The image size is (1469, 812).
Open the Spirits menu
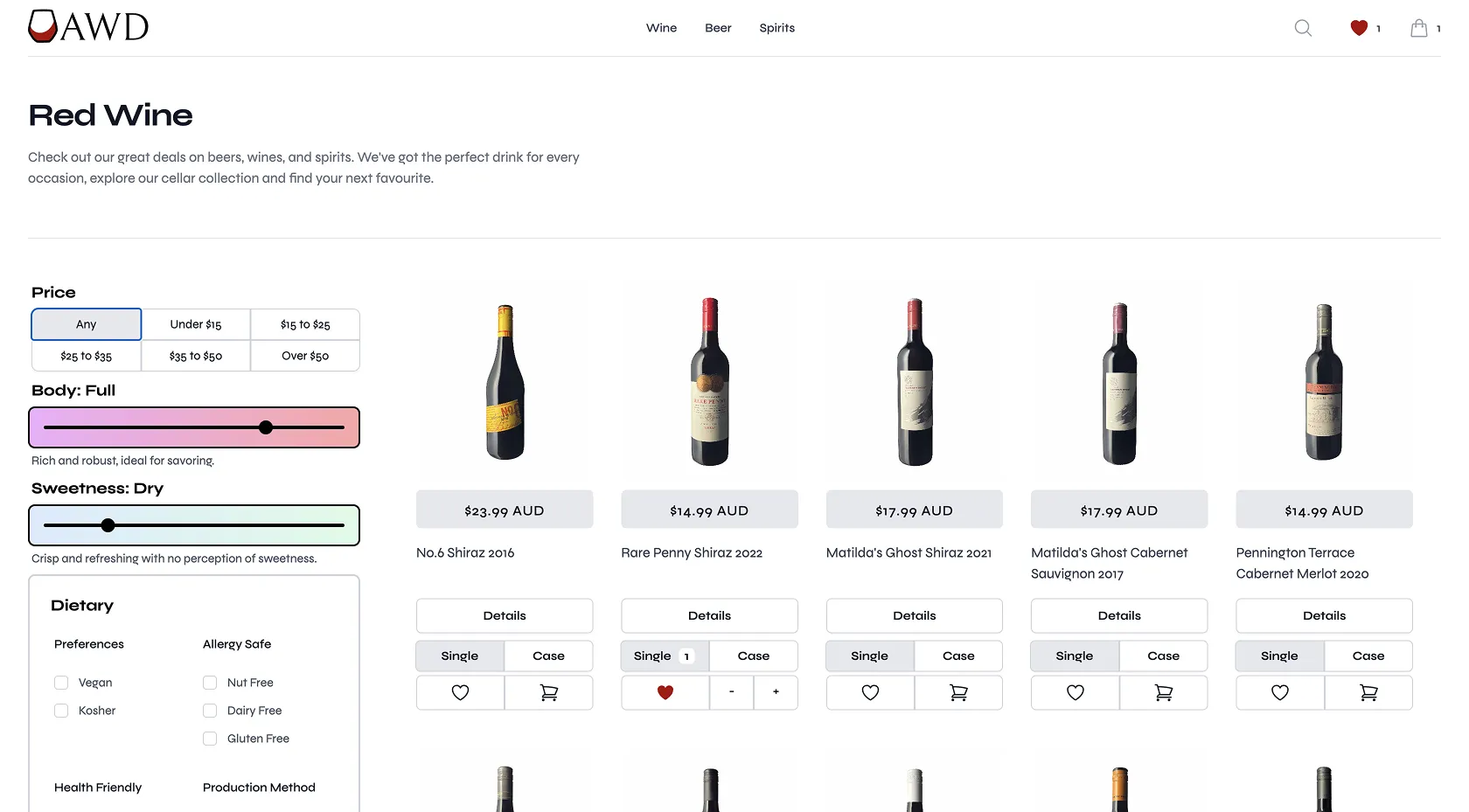coord(776,28)
